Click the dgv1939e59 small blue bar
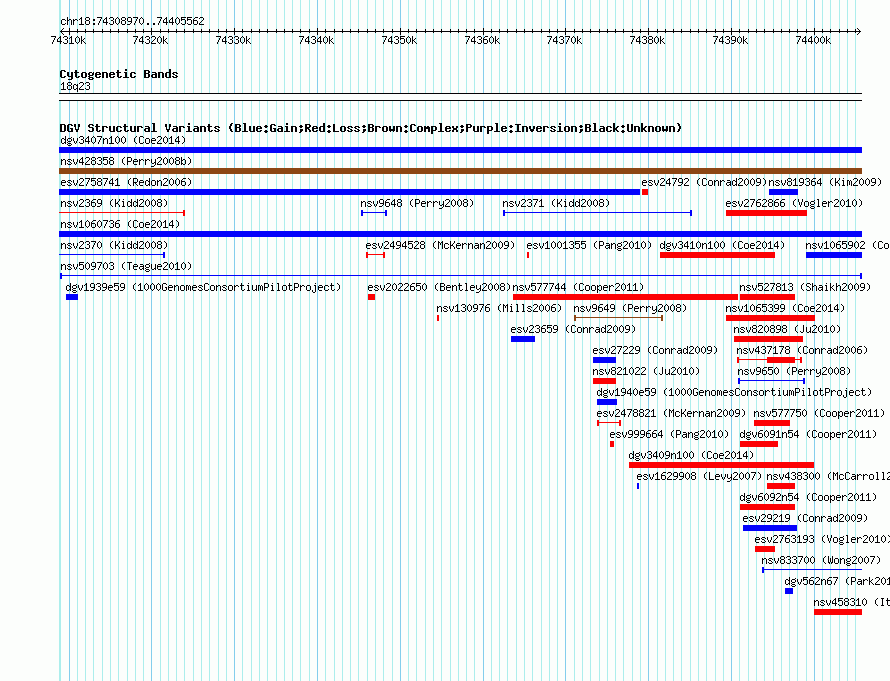This screenshot has width=890, height=681. 72,297
